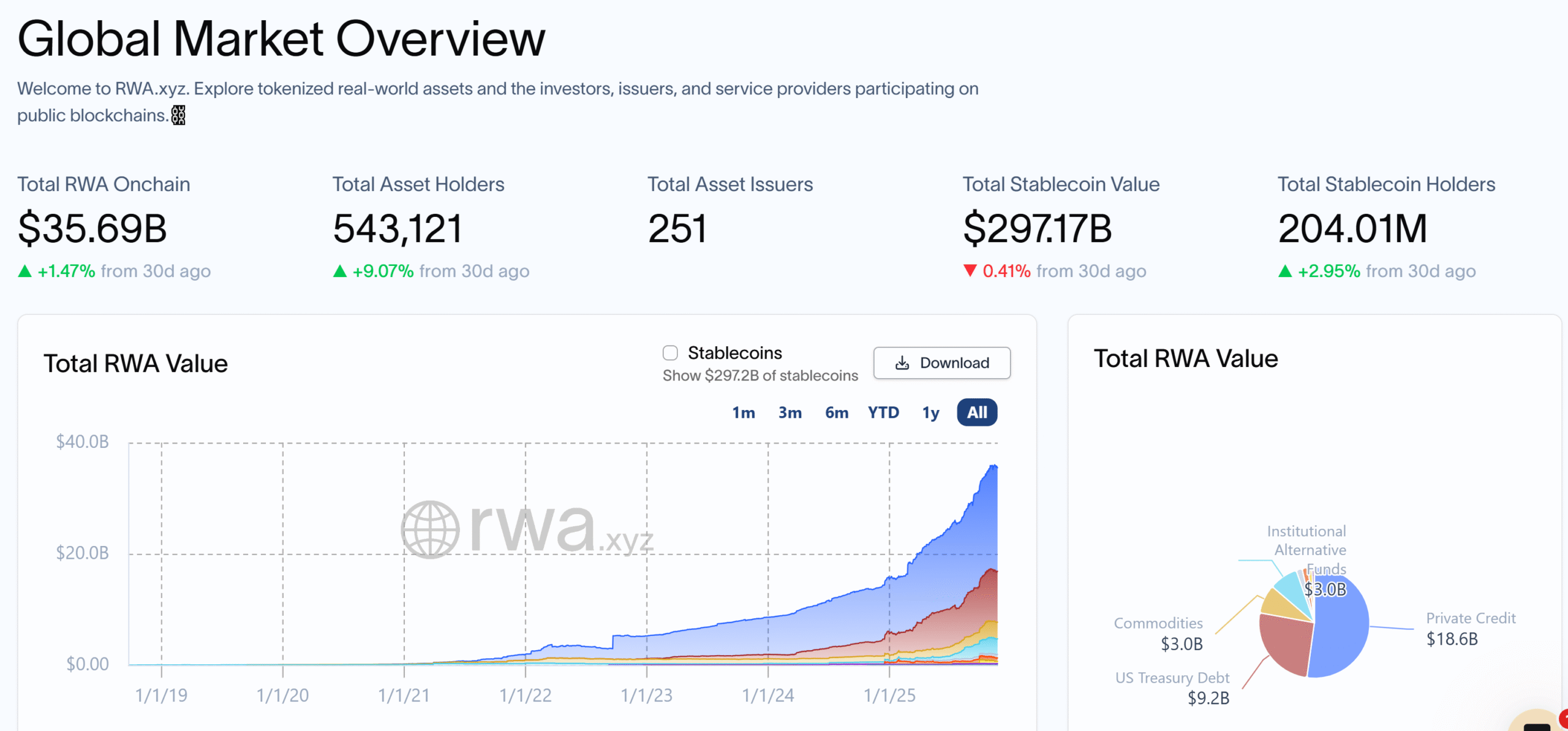Screen dimensions: 1568x731
Task: Enable the Stablecoins checkbox
Action: [670, 353]
